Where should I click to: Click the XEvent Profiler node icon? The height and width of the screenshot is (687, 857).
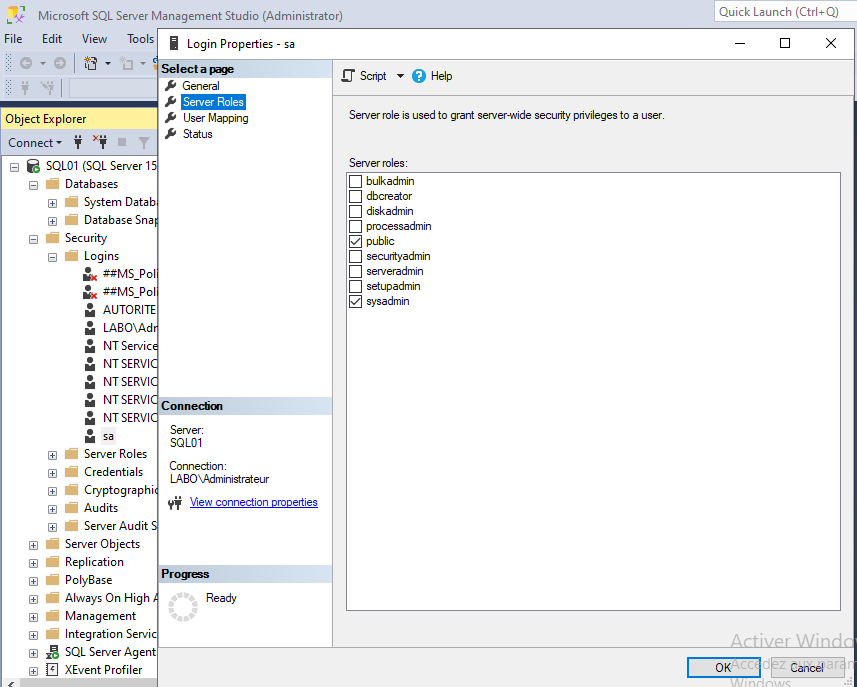coord(52,670)
